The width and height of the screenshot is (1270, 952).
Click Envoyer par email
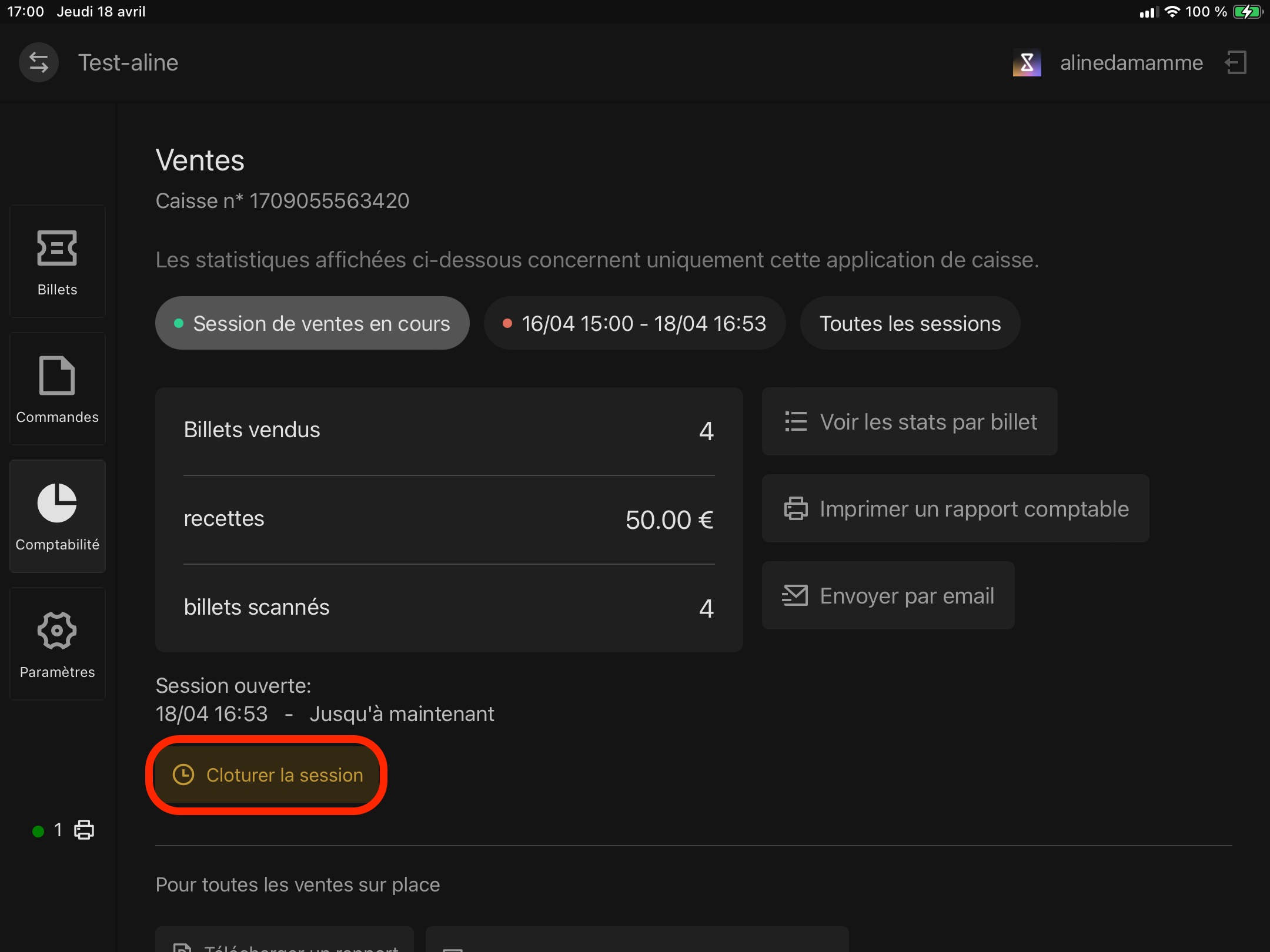(888, 595)
